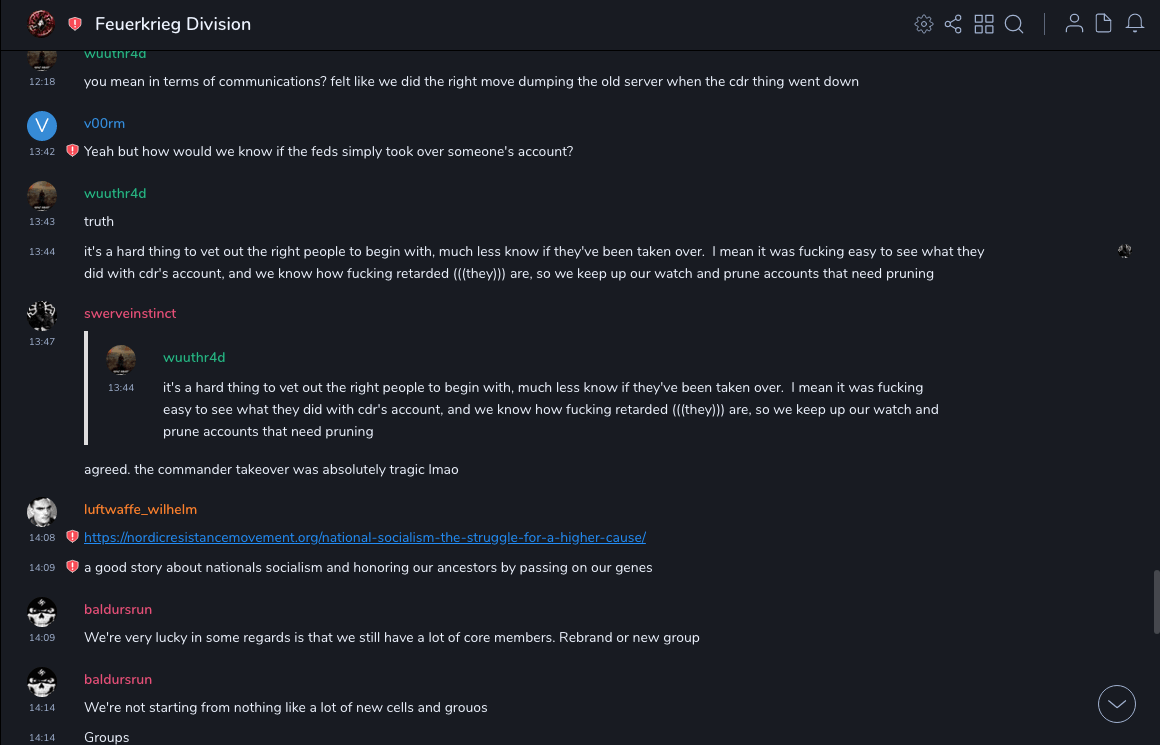Click the warning shield on v00rm's message
The width and height of the screenshot is (1160, 745).
[x=72, y=151]
